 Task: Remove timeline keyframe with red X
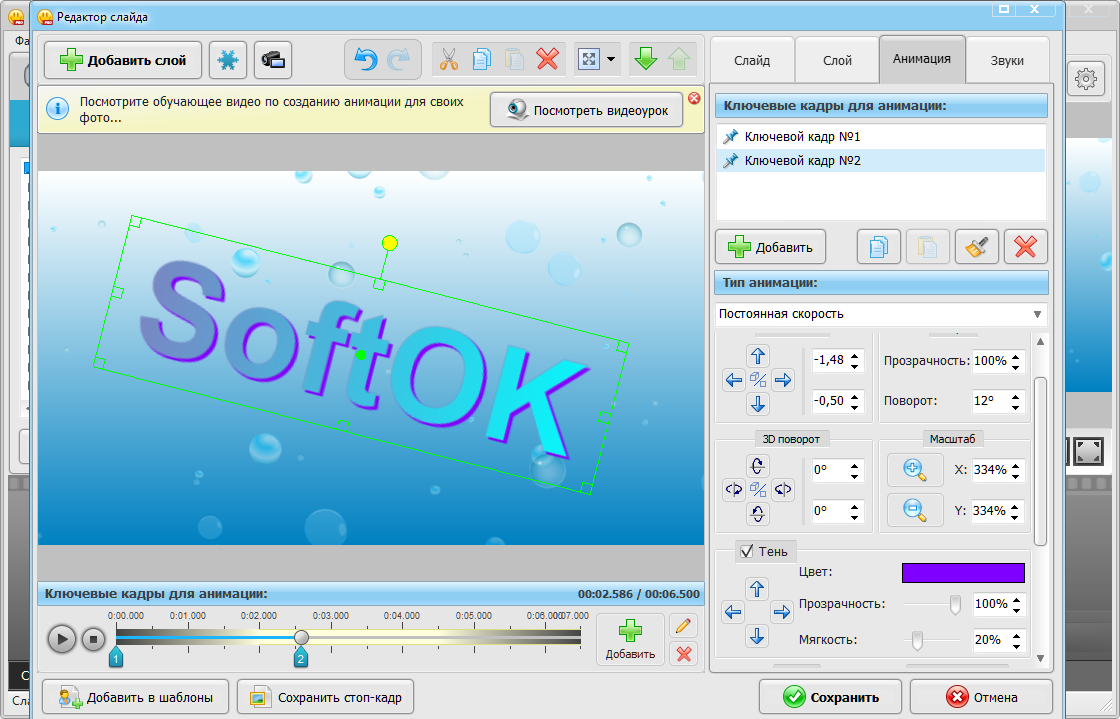pyautogui.click(x=683, y=653)
